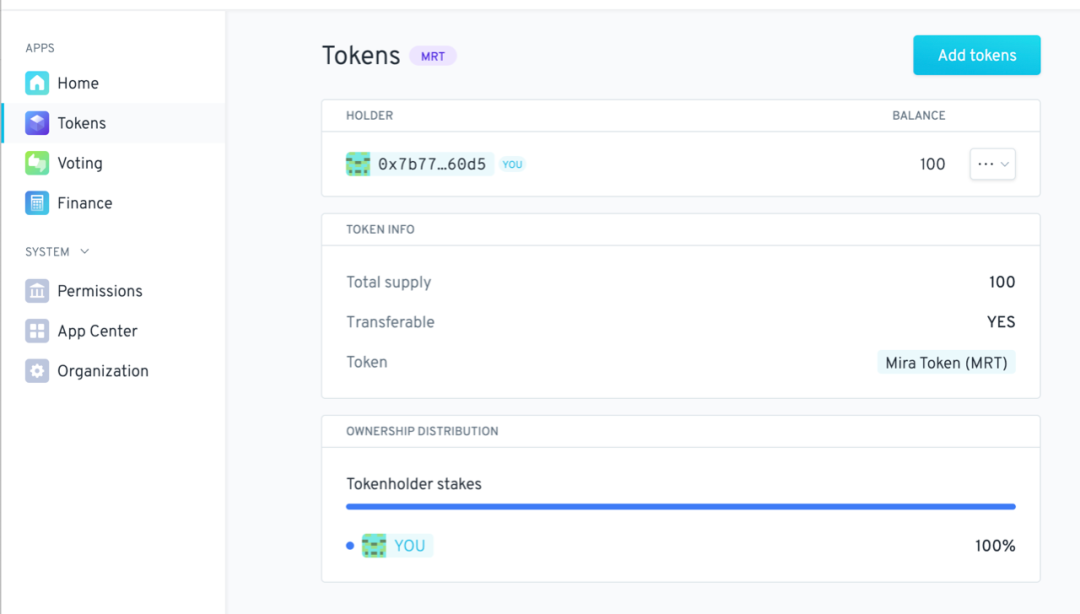Click the YOU label in tokenholder stakes
This screenshot has height=614, width=1080.
(409, 546)
